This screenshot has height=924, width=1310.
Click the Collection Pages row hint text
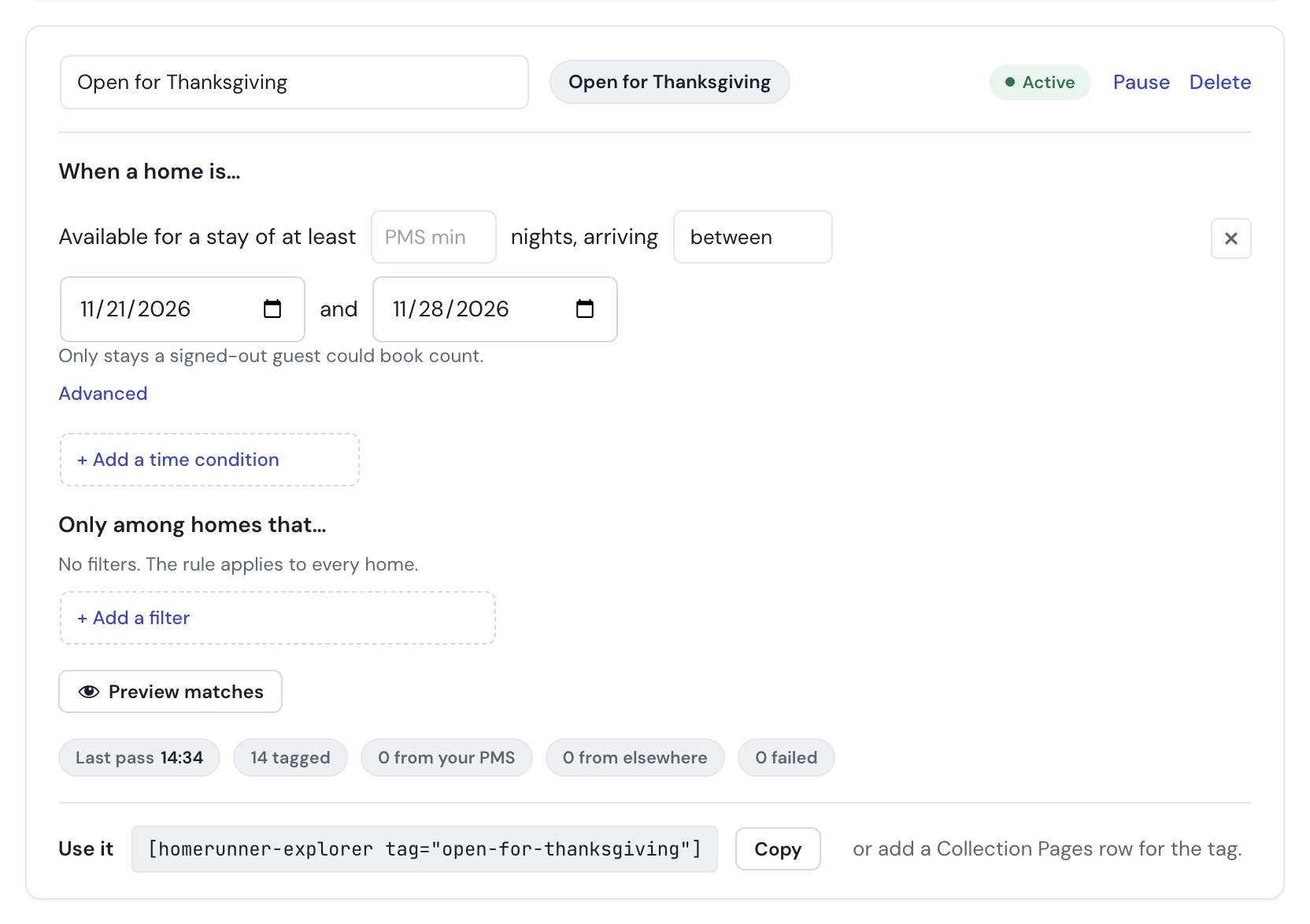point(1047,849)
